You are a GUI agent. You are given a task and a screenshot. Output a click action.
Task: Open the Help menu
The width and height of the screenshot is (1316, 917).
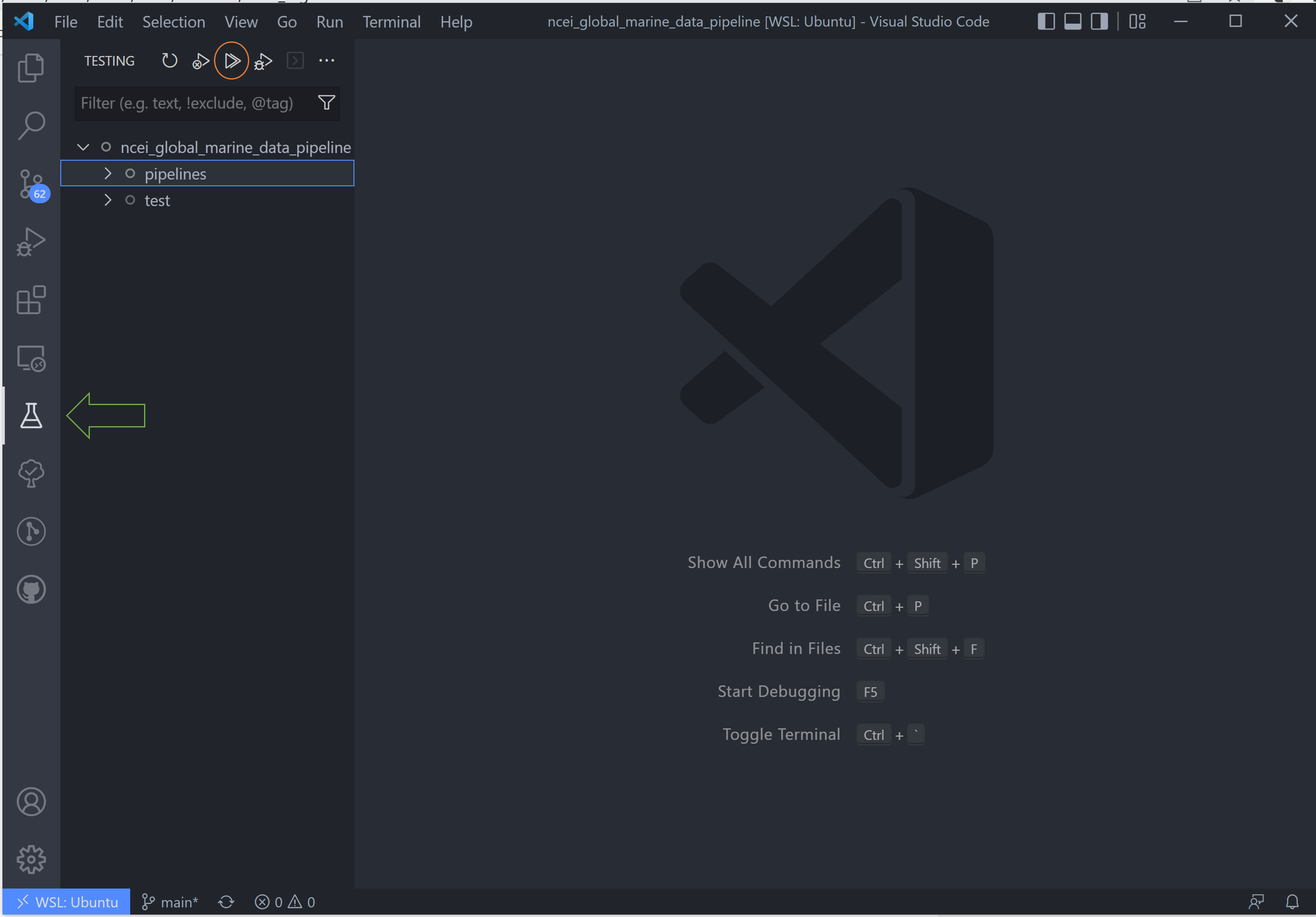point(456,22)
